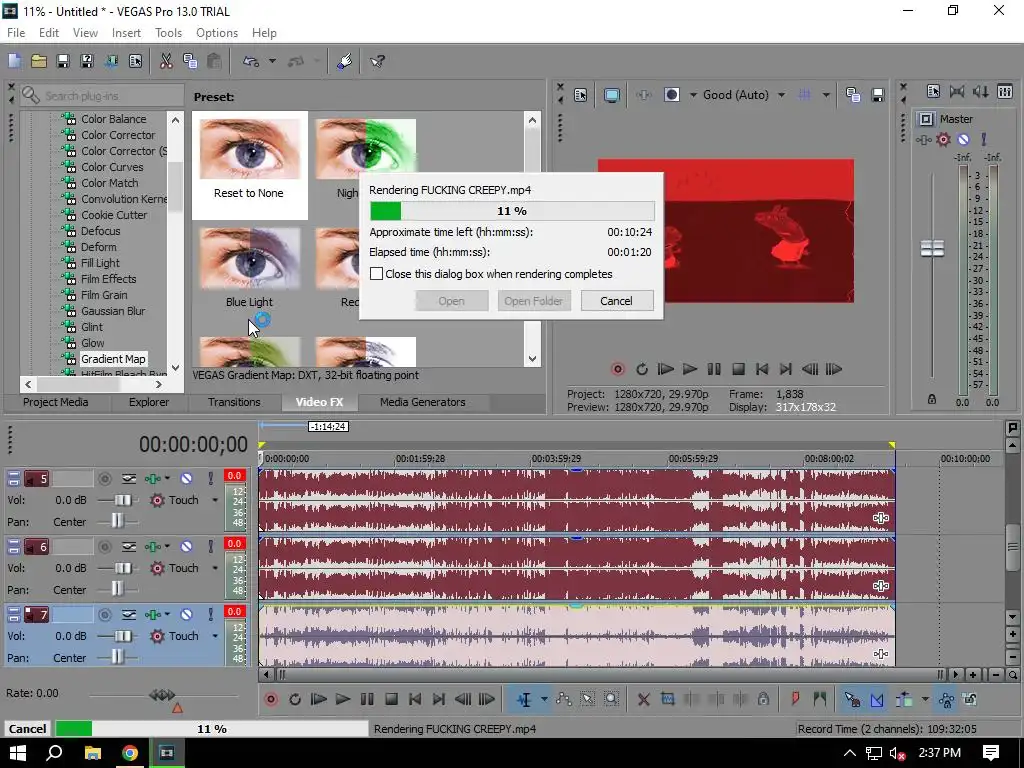Click the Copy icon in toolbar
This screenshot has width=1024, height=768.
coord(190,61)
